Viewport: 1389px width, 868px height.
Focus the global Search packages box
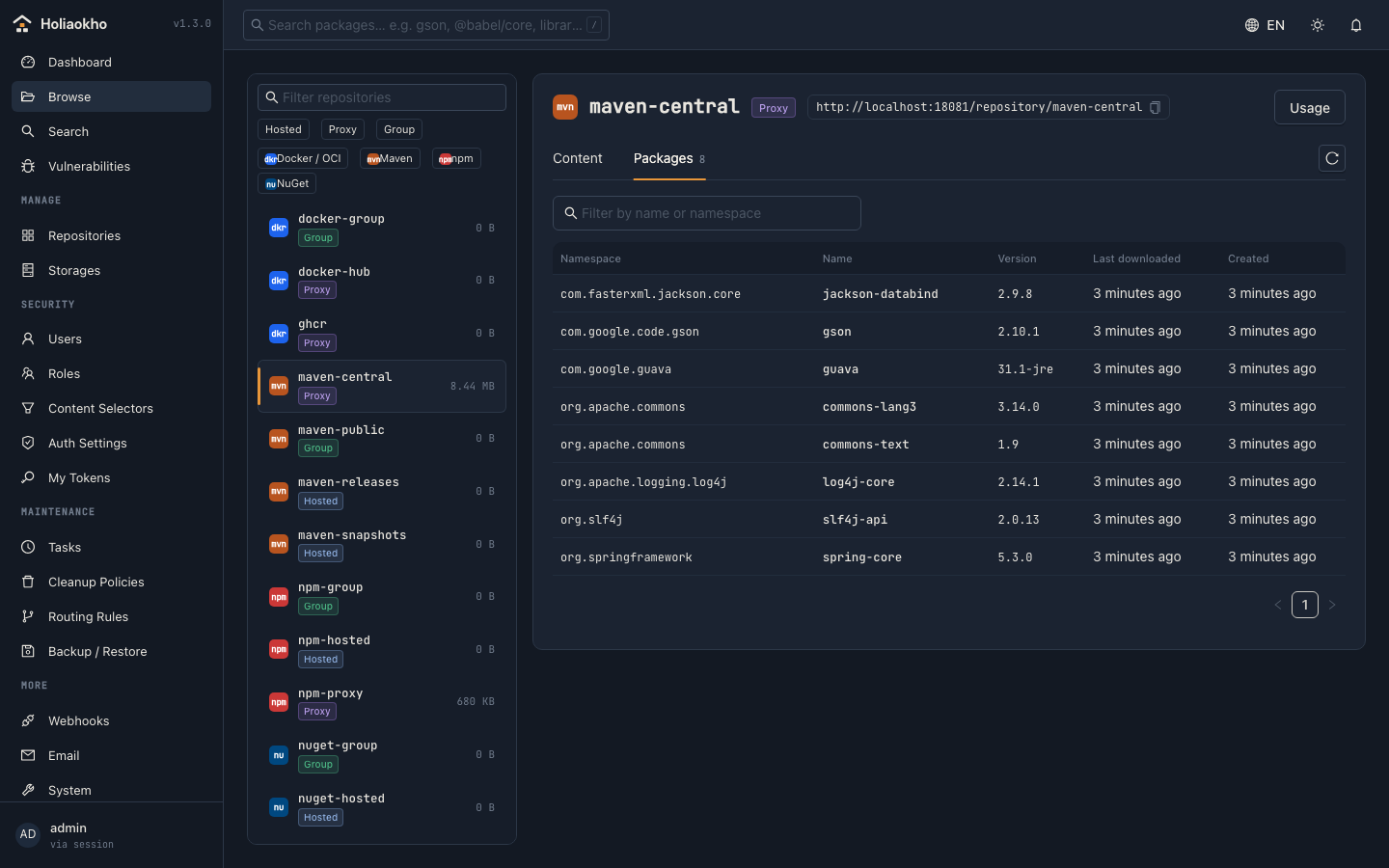[426, 25]
